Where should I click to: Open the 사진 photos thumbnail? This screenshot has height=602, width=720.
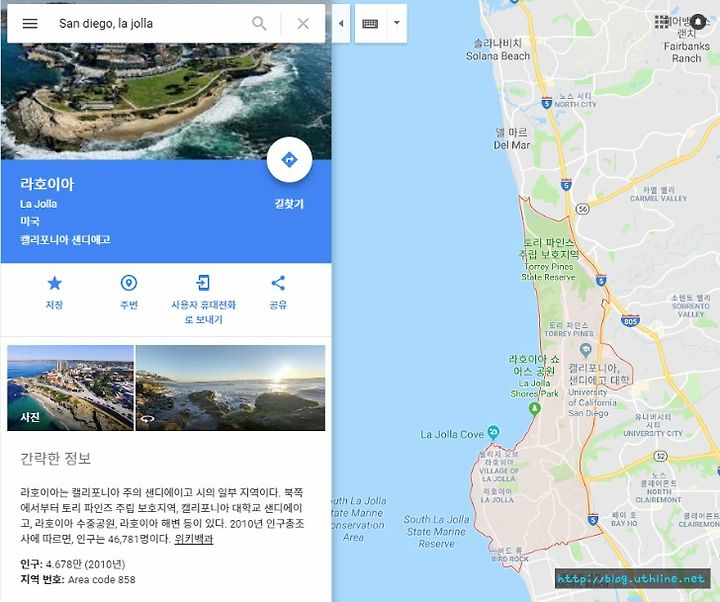pos(70,388)
